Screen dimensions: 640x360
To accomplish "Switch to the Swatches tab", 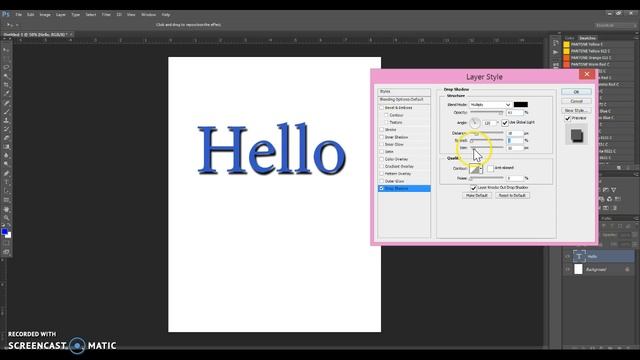I will click(587, 38).
